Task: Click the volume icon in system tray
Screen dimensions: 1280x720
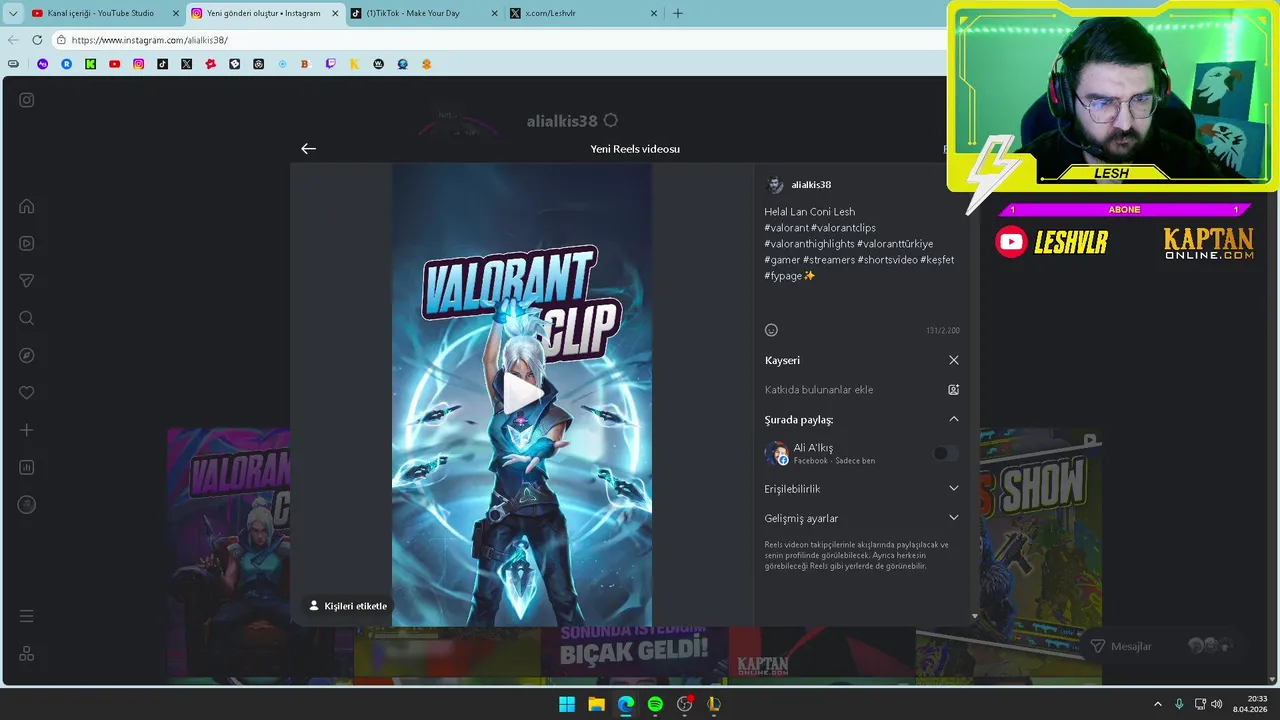Action: click(1217, 704)
